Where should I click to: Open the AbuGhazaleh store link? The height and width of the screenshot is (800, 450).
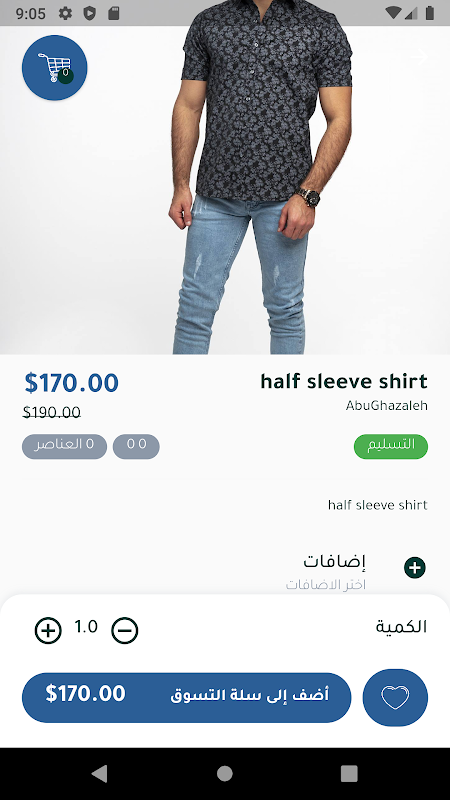[x=387, y=406]
